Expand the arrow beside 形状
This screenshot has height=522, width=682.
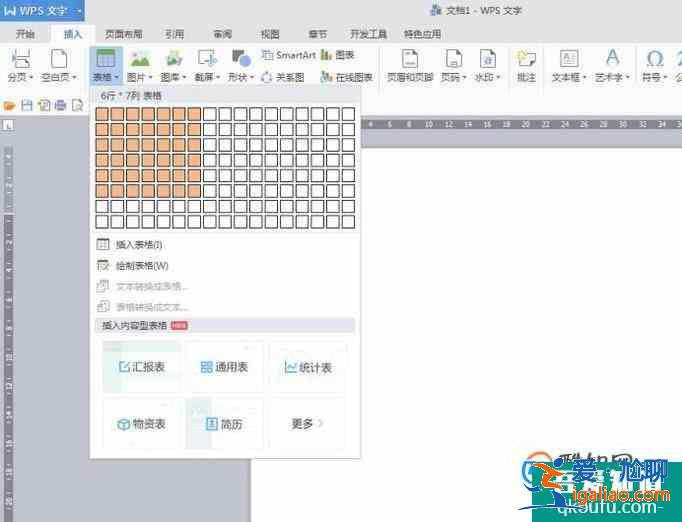252,77
